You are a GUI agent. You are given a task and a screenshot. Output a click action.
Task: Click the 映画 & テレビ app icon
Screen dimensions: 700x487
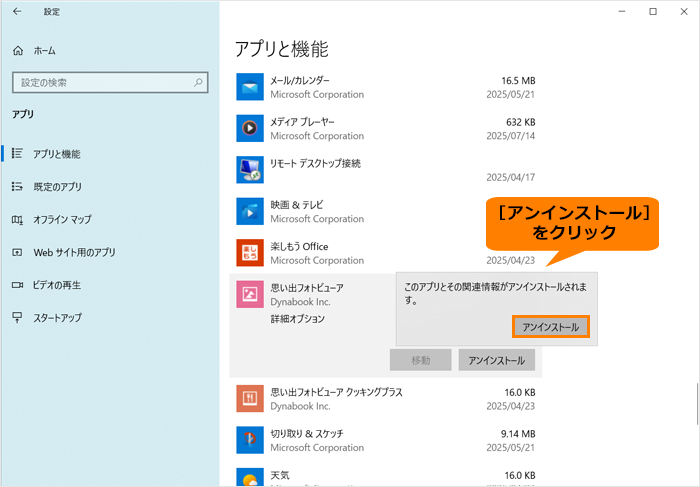(250, 212)
